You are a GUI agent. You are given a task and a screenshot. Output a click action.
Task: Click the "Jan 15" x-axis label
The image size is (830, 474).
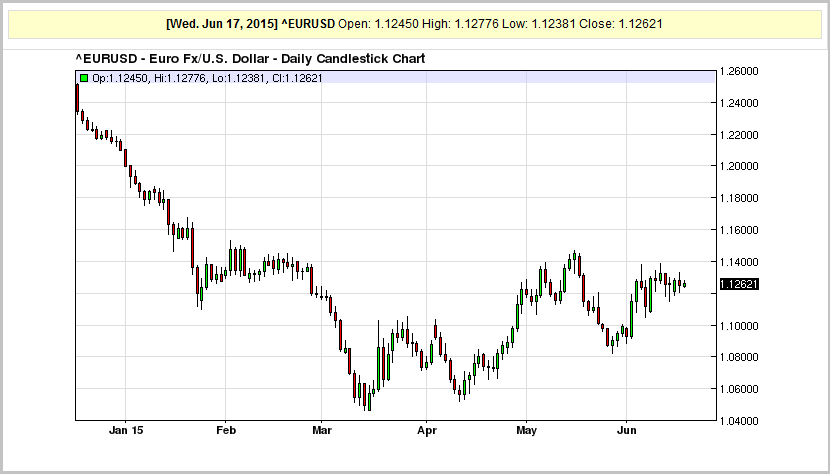pos(126,430)
